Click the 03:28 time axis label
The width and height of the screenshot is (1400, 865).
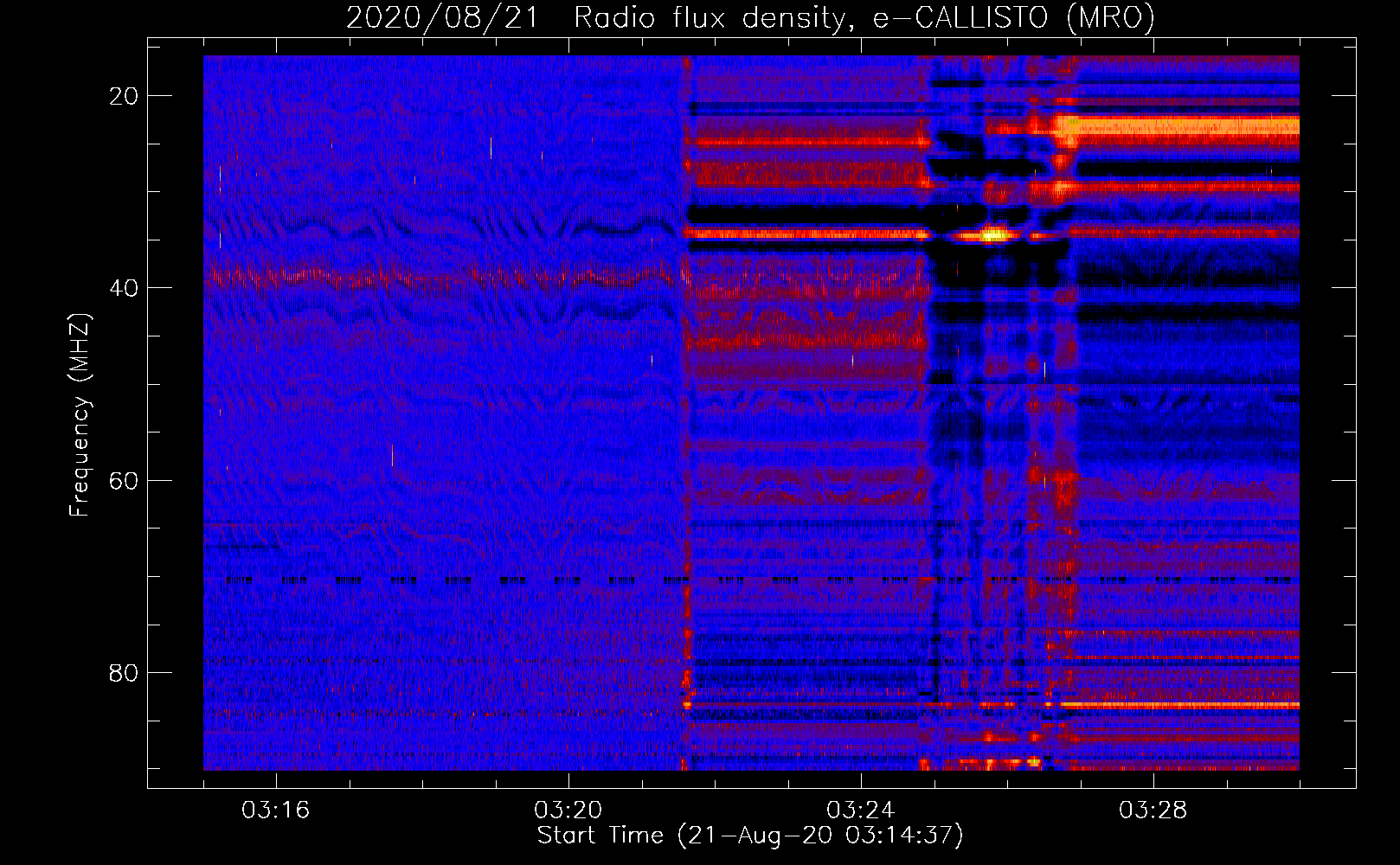[x=1153, y=811]
